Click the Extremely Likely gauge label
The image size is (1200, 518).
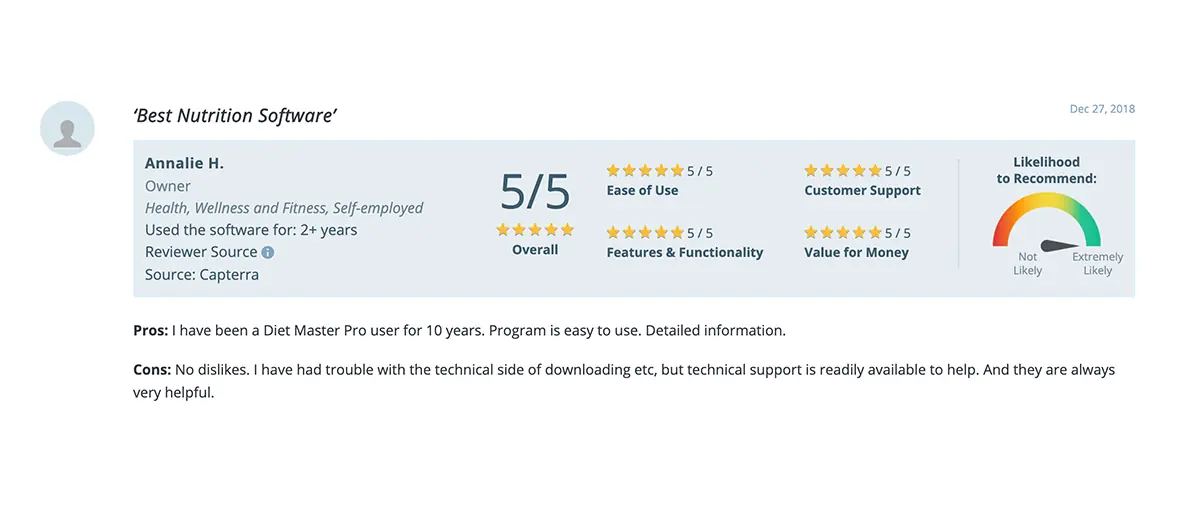pyautogui.click(x=1097, y=264)
